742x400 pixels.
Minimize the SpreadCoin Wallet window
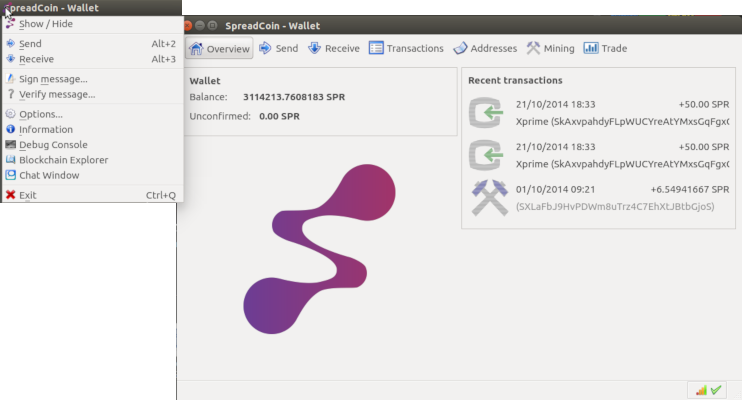pyautogui.click(x=200, y=26)
